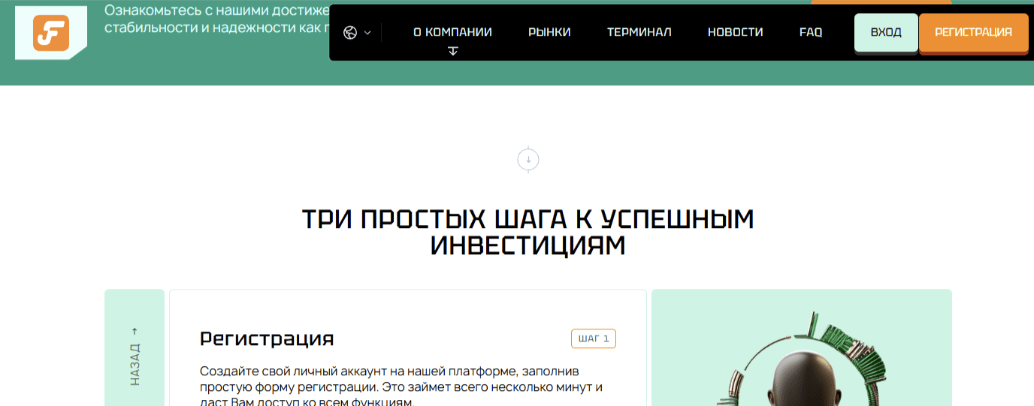Click the heading ТРИ ПРОСТЫХ ШАГА К УСПЕШНЫМ ИНВЕСТИЦИЯМ
Screen dimensions: 1034x406
pyautogui.click(x=528, y=233)
